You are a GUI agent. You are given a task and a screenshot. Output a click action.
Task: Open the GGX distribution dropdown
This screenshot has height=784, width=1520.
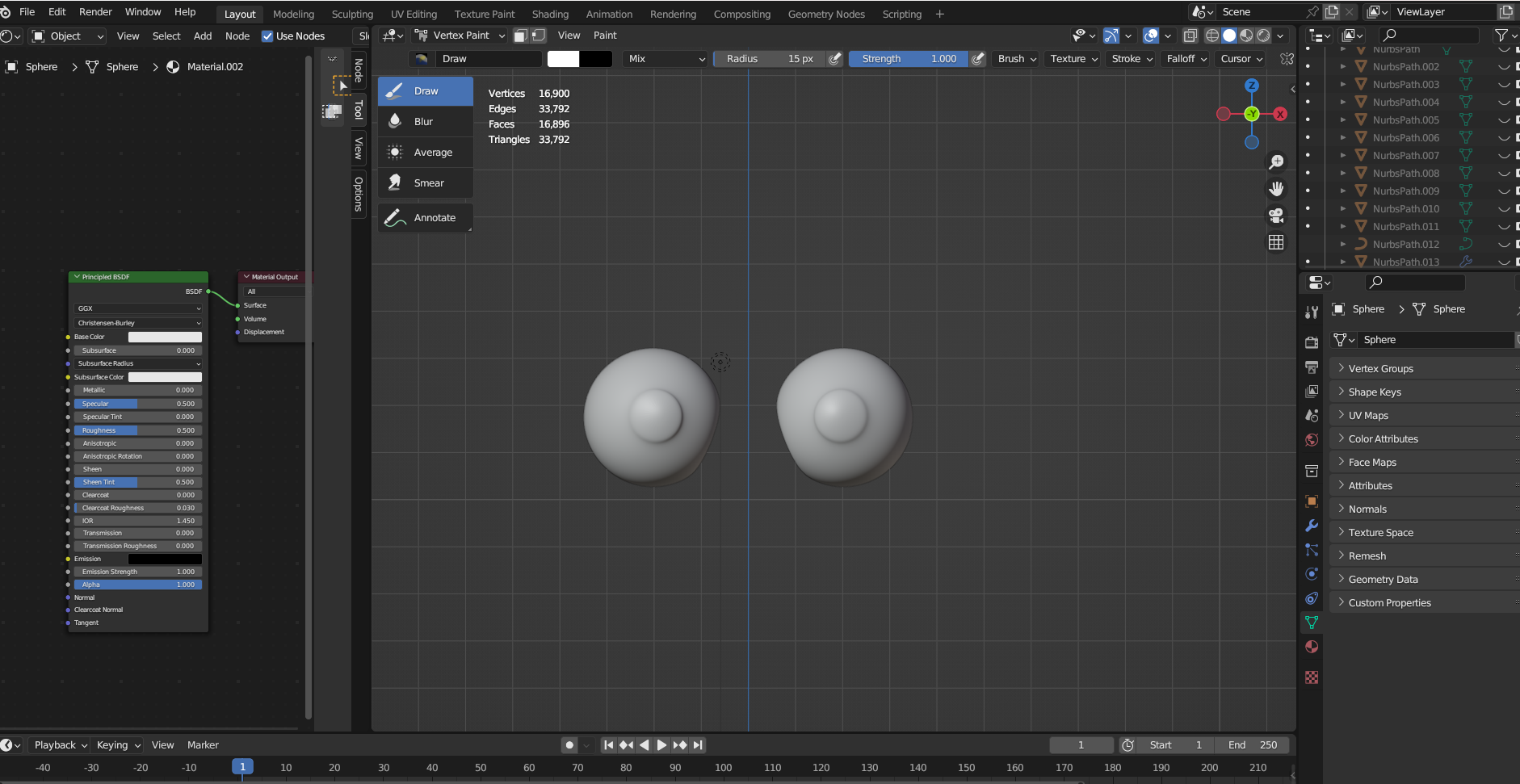coord(138,308)
